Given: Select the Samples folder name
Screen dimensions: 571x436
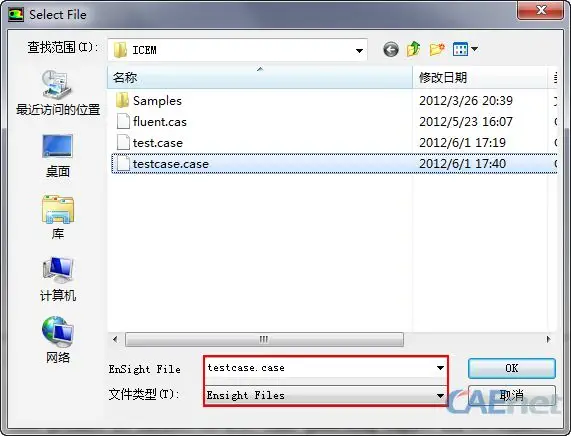Looking at the screenshot, I should [157, 101].
